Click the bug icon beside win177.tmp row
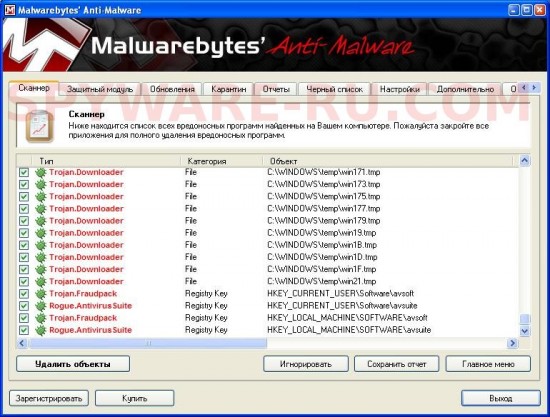The image size is (550, 417). pyautogui.click(x=41, y=209)
